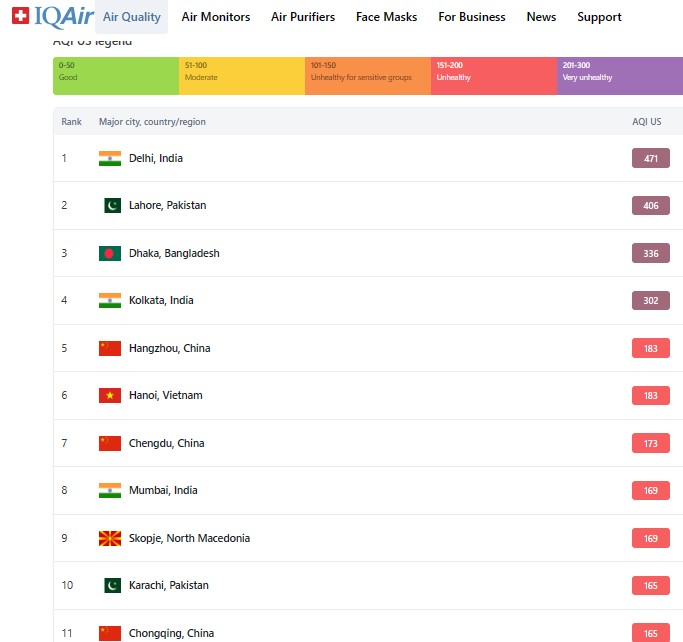Image resolution: width=683 pixels, height=642 pixels.
Task: Select For Business in the top navigation
Action: pyautogui.click(x=472, y=17)
